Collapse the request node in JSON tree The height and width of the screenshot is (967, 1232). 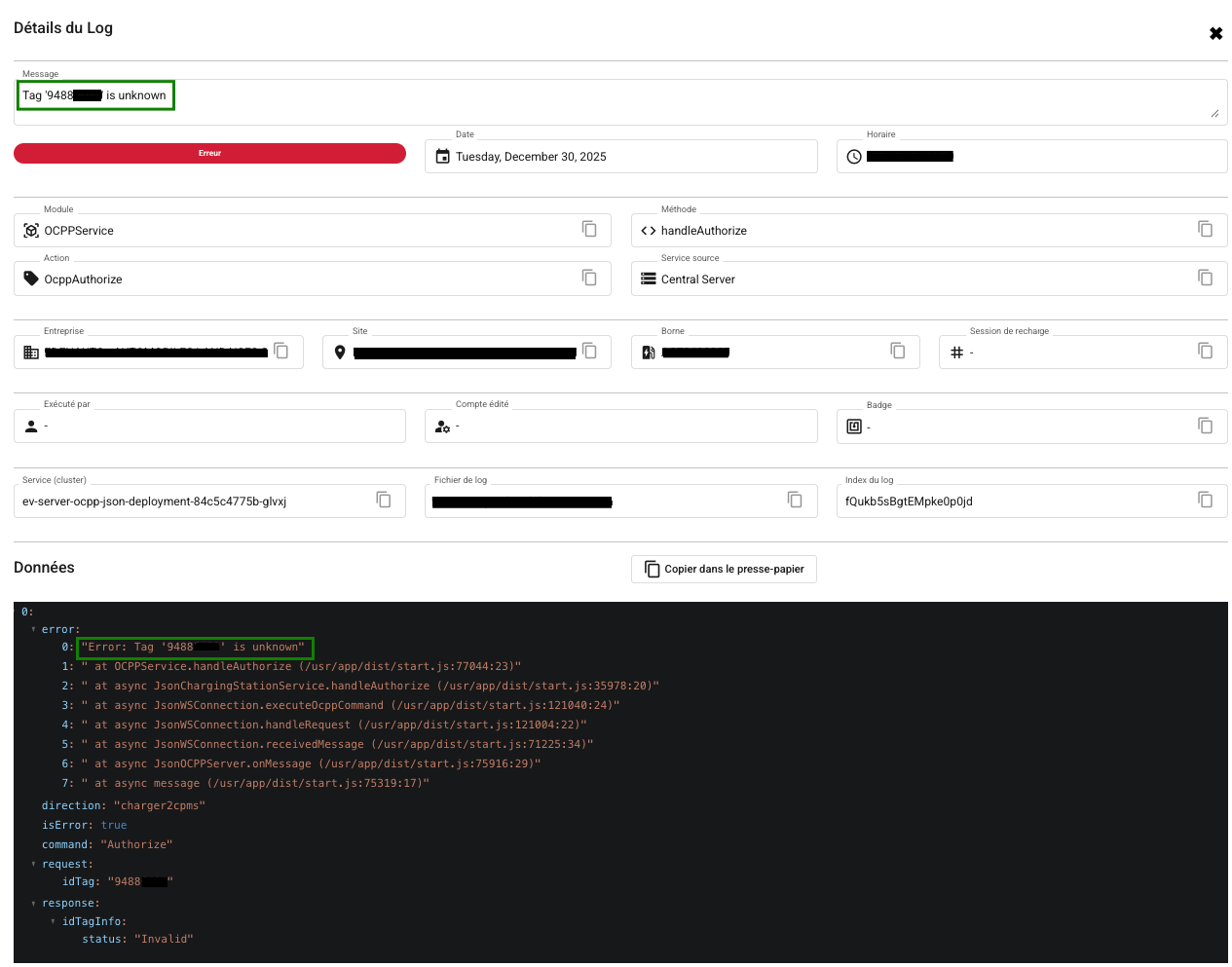click(34, 865)
